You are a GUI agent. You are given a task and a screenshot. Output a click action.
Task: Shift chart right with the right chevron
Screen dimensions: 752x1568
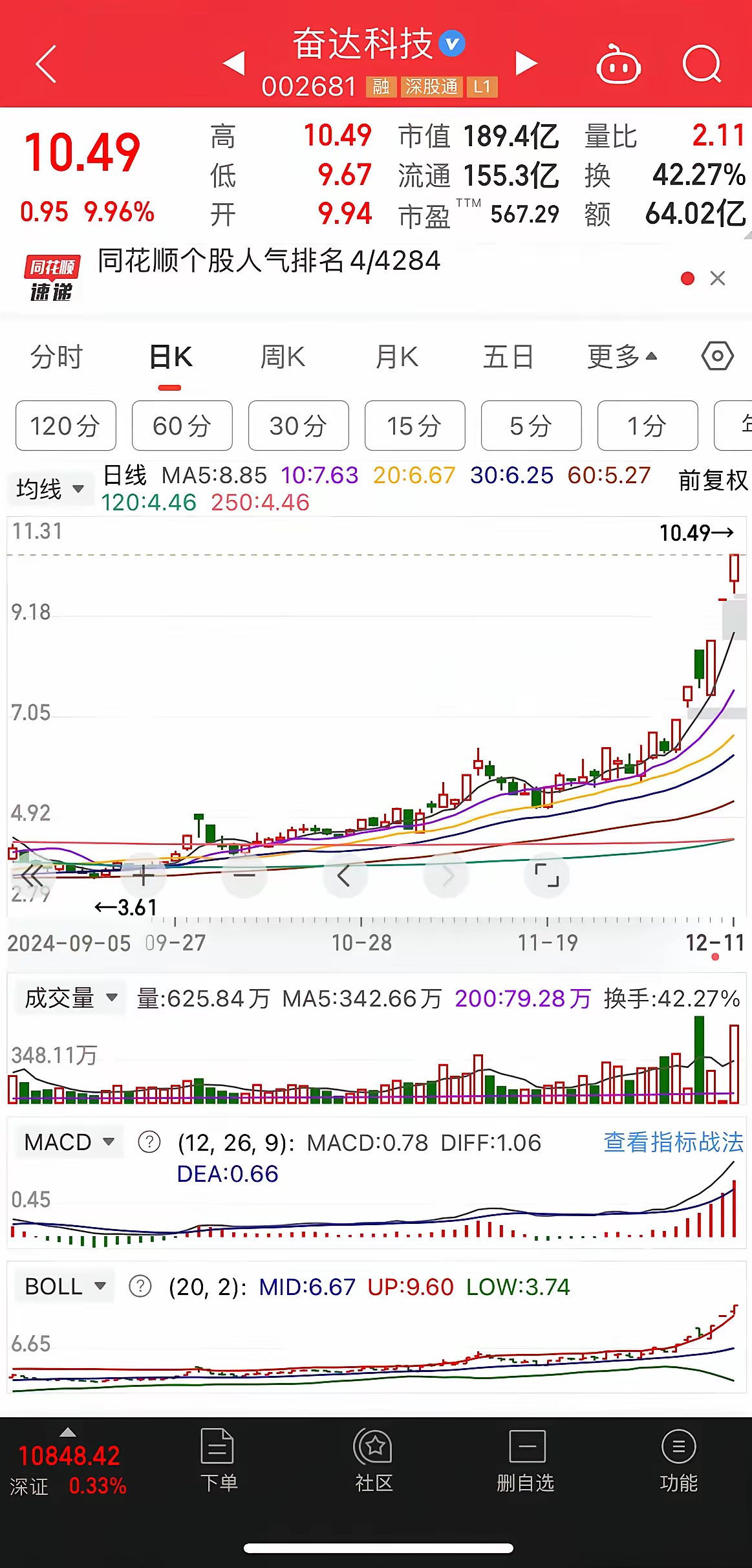[x=446, y=875]
